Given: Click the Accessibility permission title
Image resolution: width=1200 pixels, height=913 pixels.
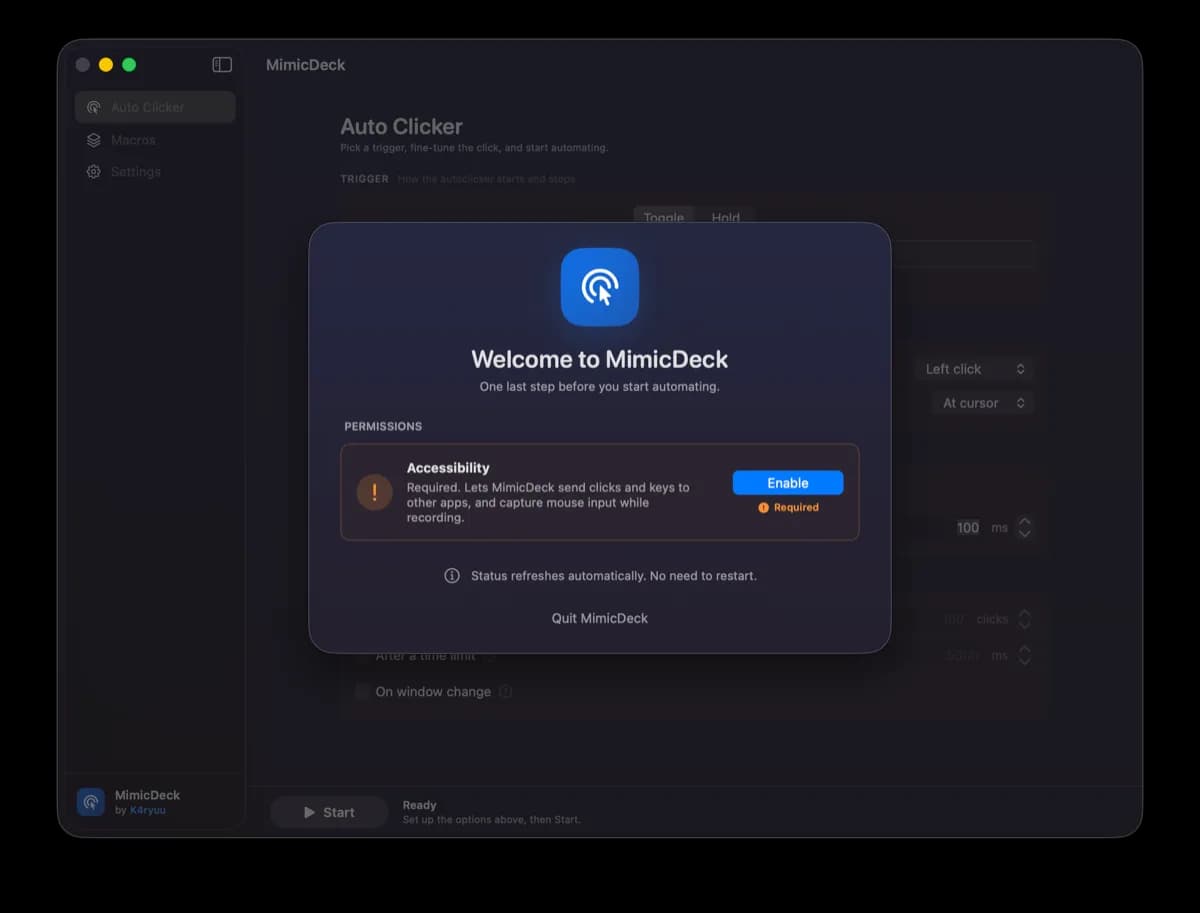Looking at the screenshot, I should point(448,468).
